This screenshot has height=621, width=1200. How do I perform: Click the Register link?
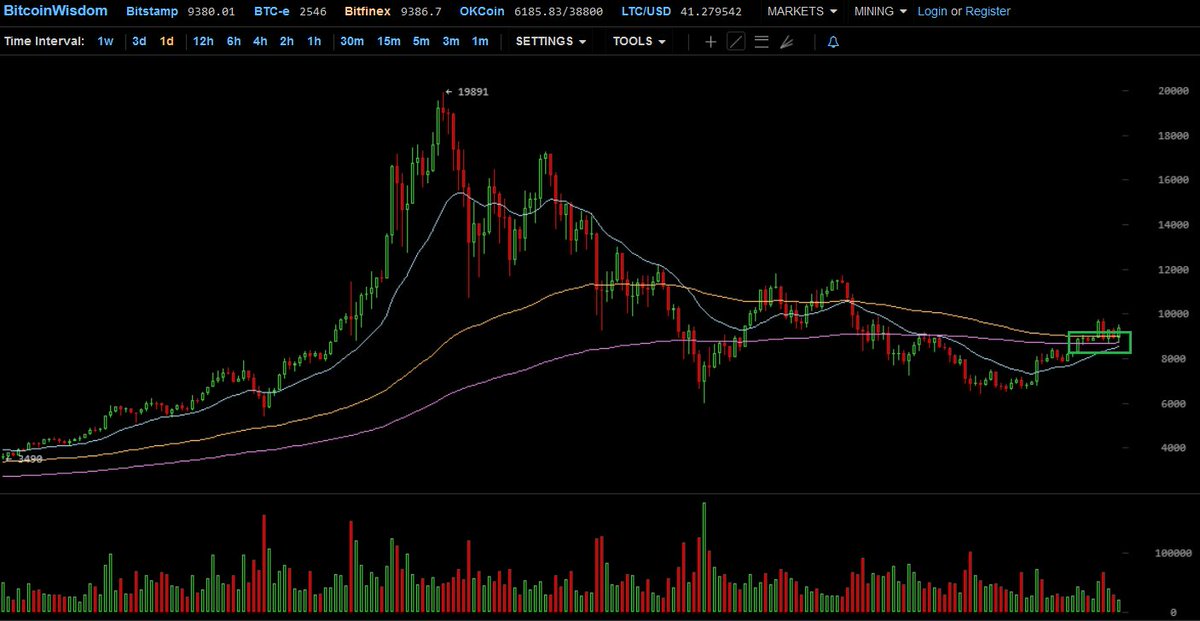coord(988,11)
